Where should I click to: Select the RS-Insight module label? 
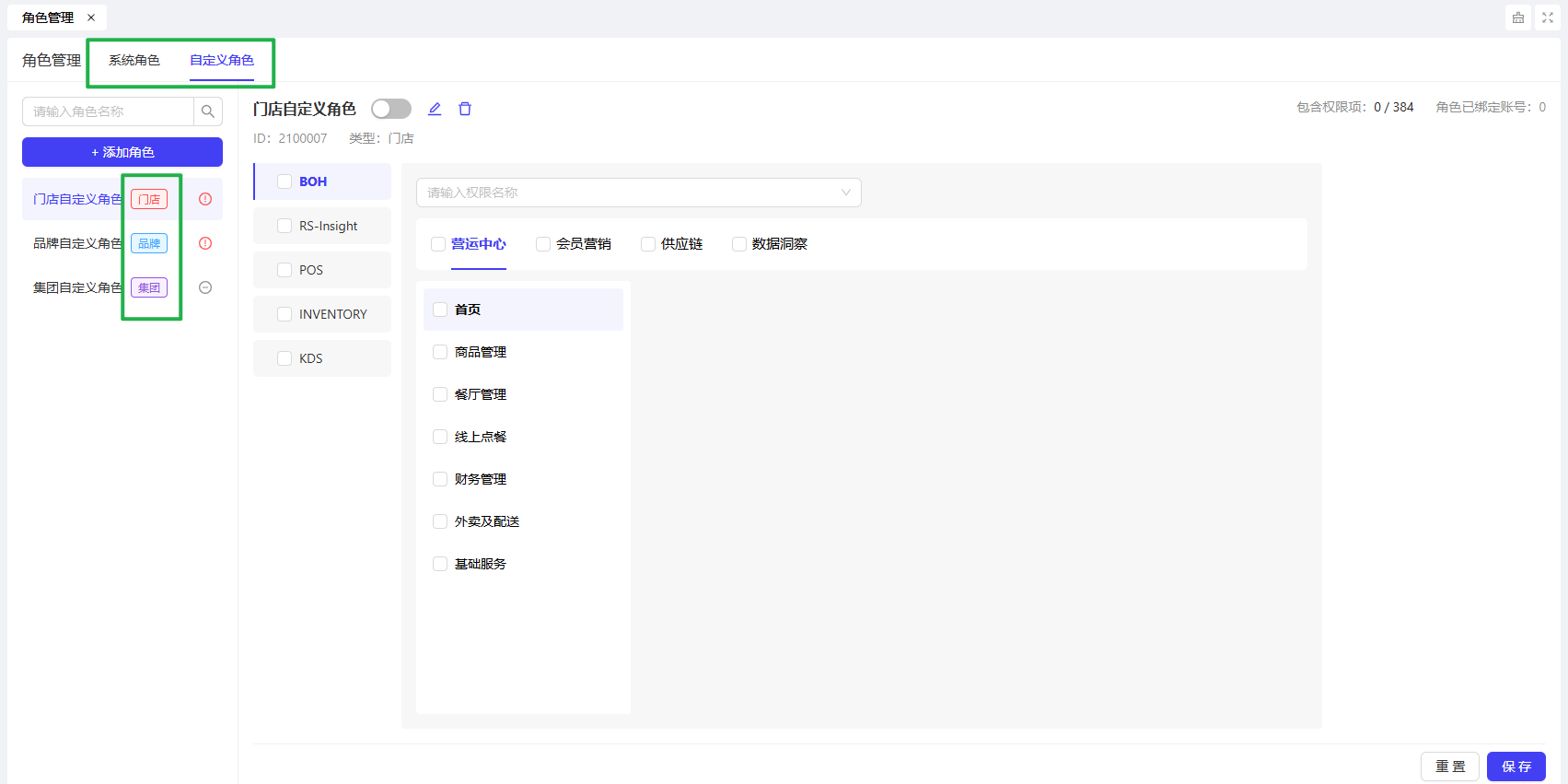[x=329, y=226]
